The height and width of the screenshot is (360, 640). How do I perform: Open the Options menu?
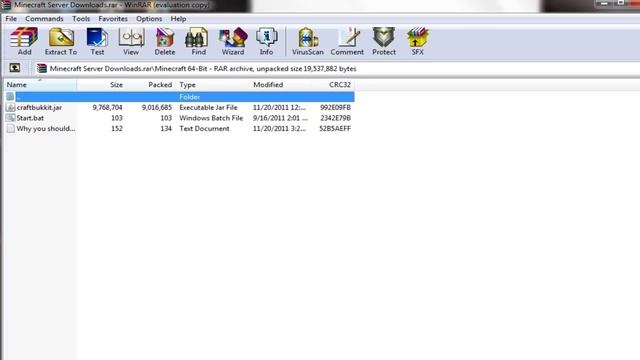click(x=149, y=19)
